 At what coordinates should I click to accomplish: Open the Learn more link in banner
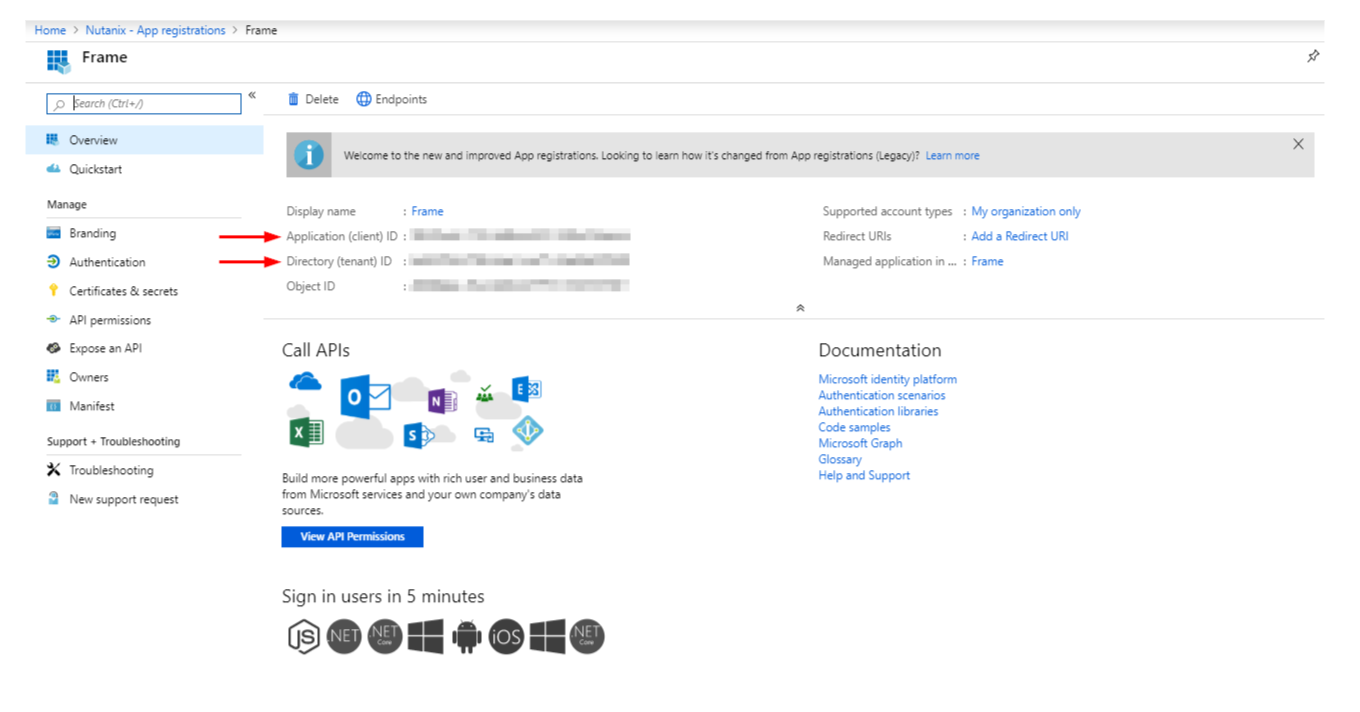(952, 156)
